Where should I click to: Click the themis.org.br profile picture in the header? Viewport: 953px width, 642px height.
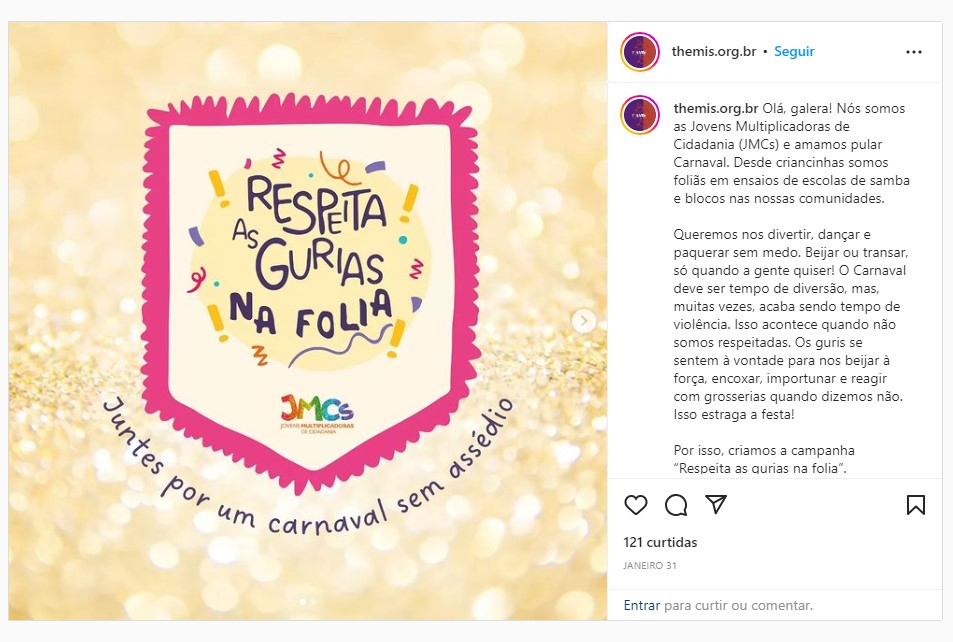[640, 50]
